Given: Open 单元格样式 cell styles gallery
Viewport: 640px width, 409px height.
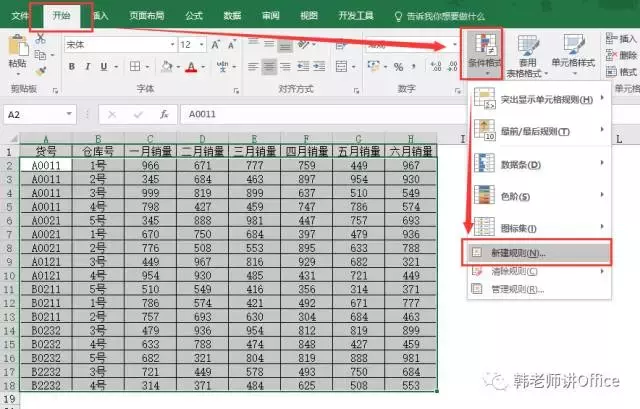Looking at the screenshot, I should click(x=573, y=55).
